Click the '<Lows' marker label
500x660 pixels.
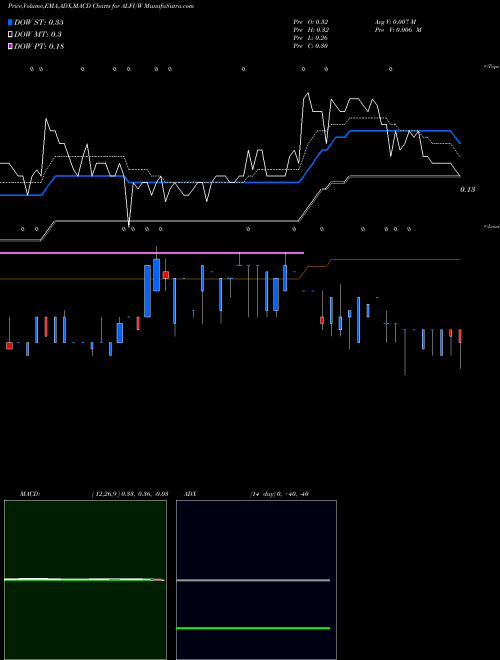492,226
